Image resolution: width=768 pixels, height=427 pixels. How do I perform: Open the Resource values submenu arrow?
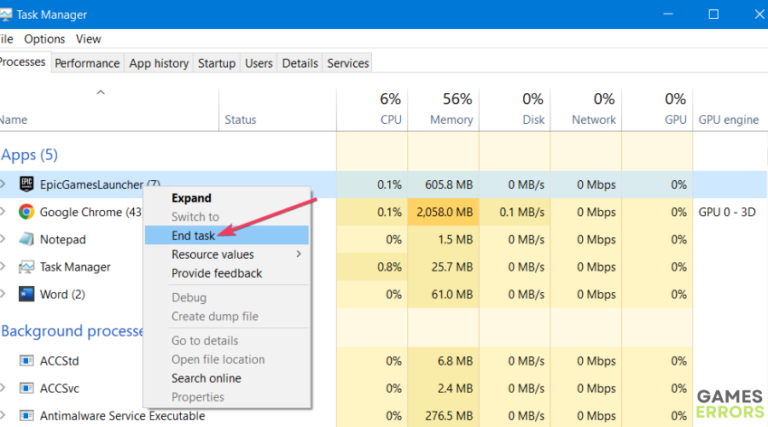[x=298, y=255]
